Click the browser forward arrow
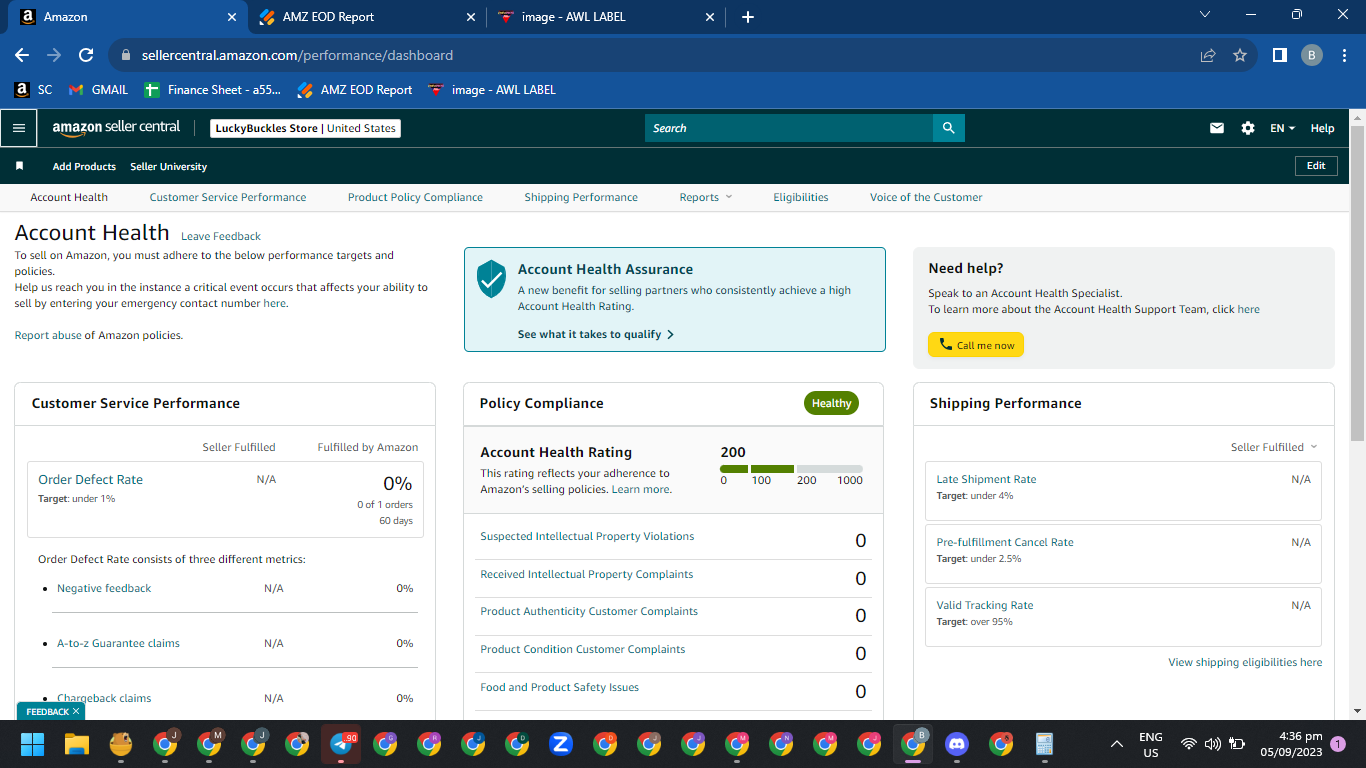 pos(54,55)
